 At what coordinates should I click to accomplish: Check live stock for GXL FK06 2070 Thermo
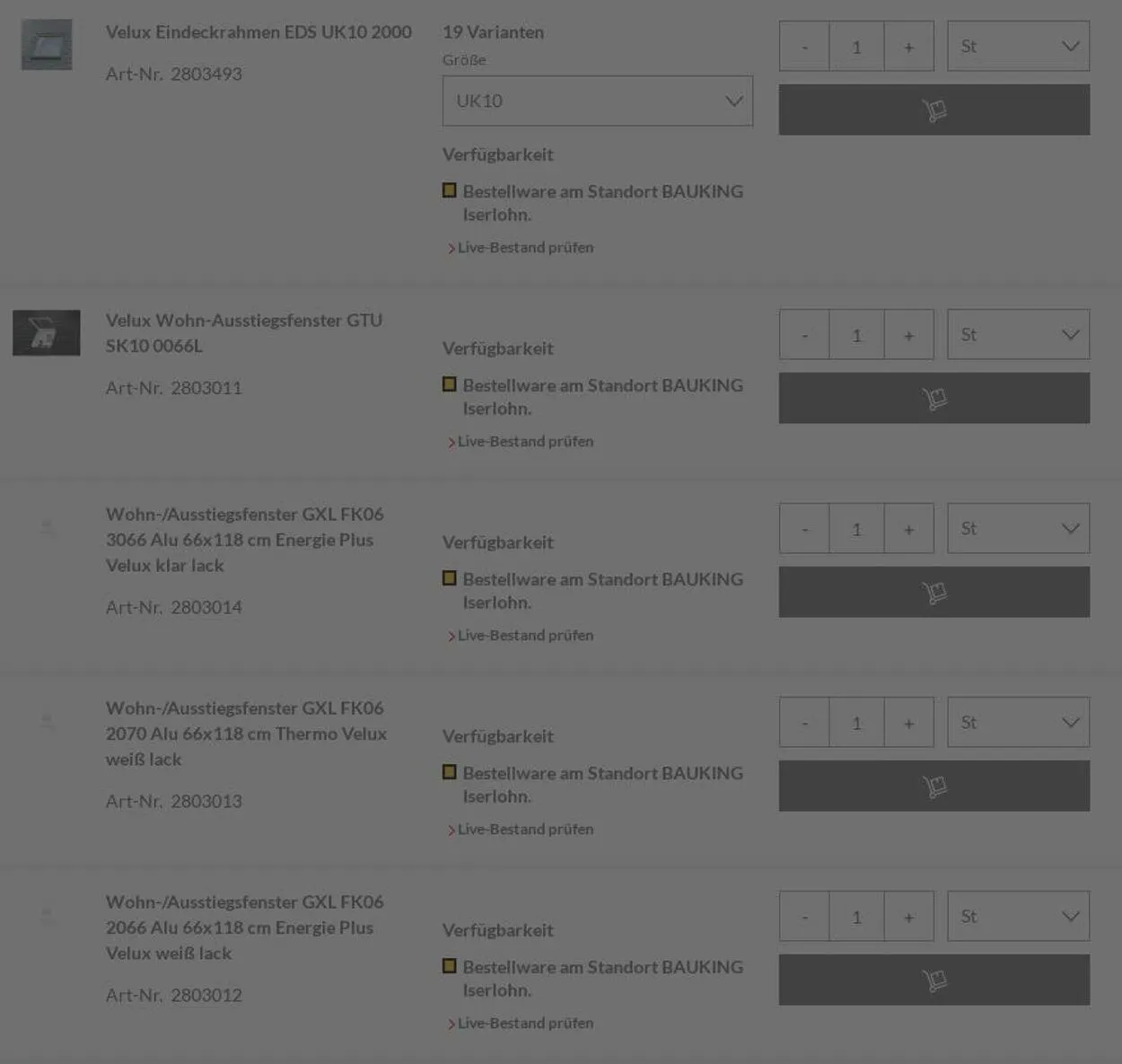pos(525,830)
